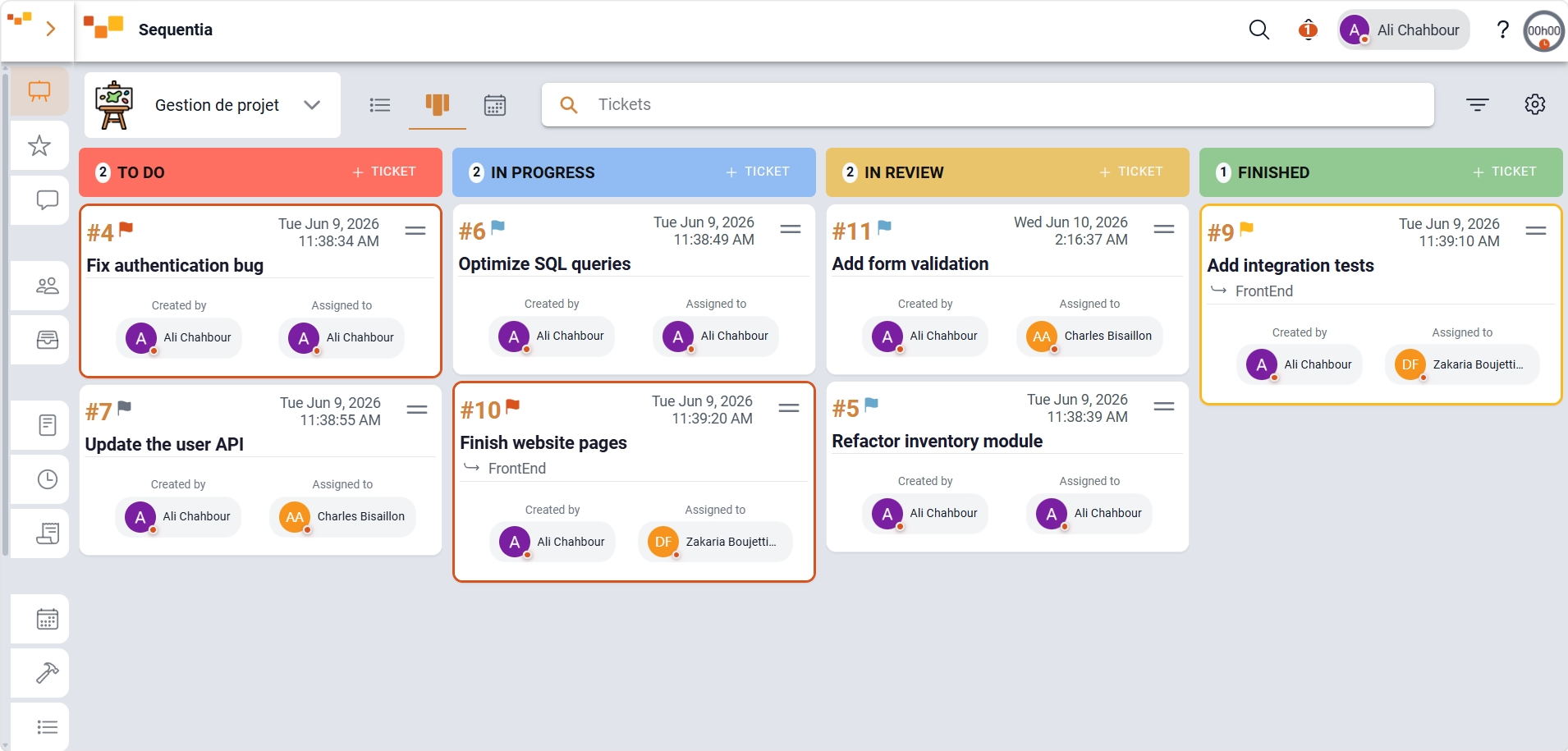Open the list icon at sidebar bottom
The image size is (1568, 751).
(x=47, y=727)
